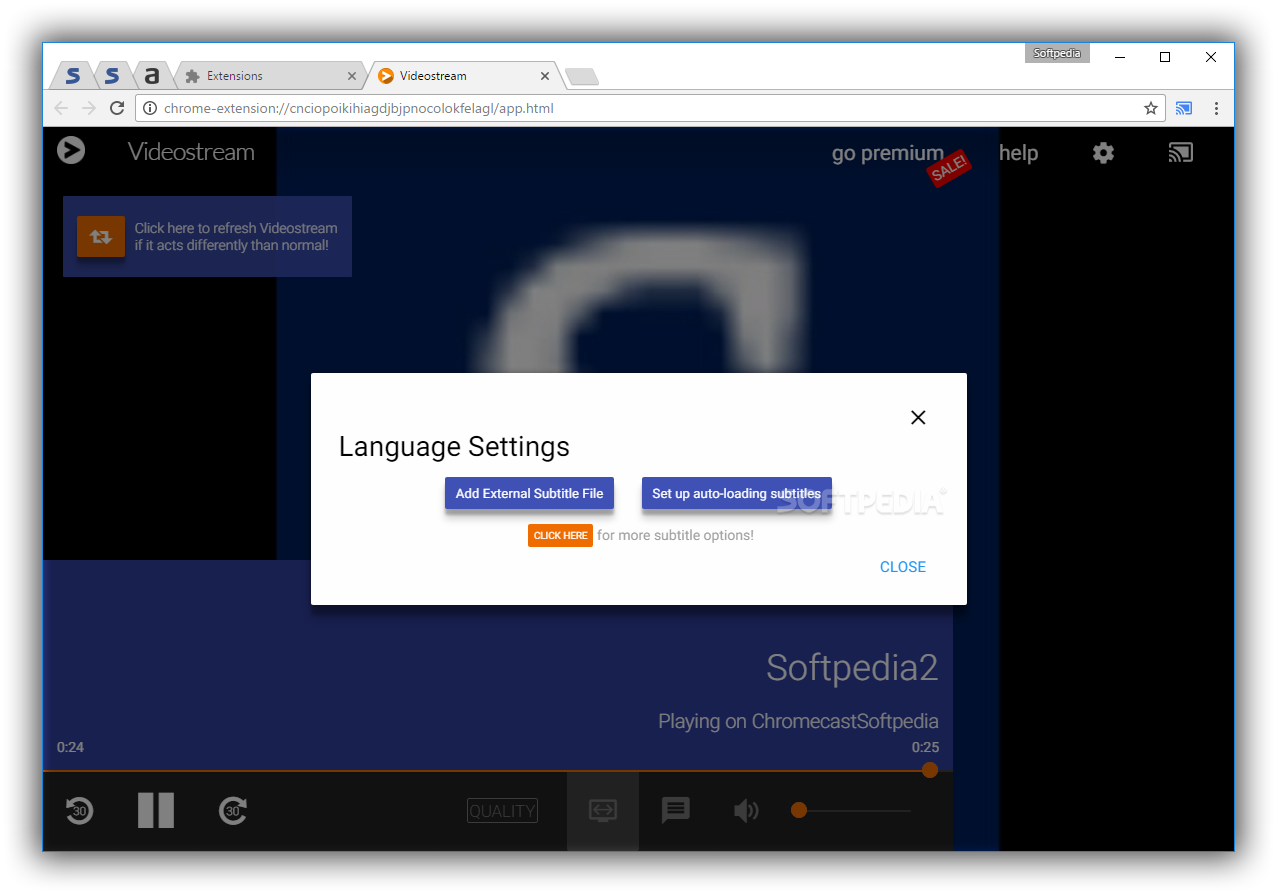Screen dimensions: 1277x894
Task: Pause the playing video
Action: click(156, 810)
